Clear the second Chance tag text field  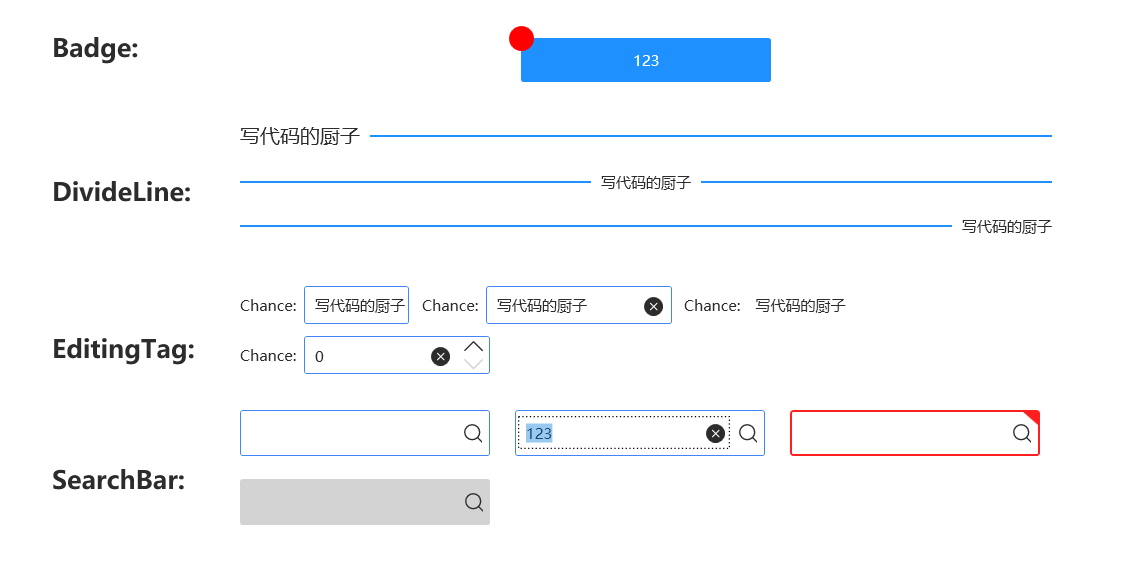(653, 307)
